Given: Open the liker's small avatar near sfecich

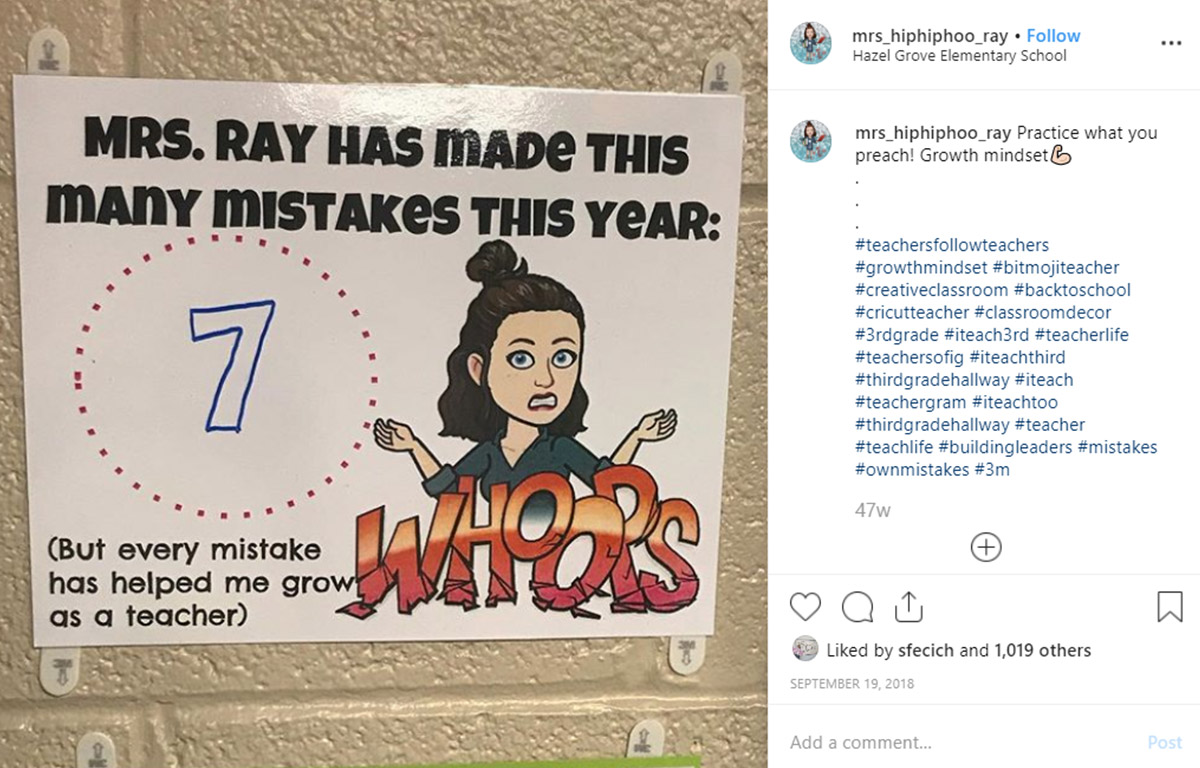Looking at the screenshot, I should click(804, 649).
